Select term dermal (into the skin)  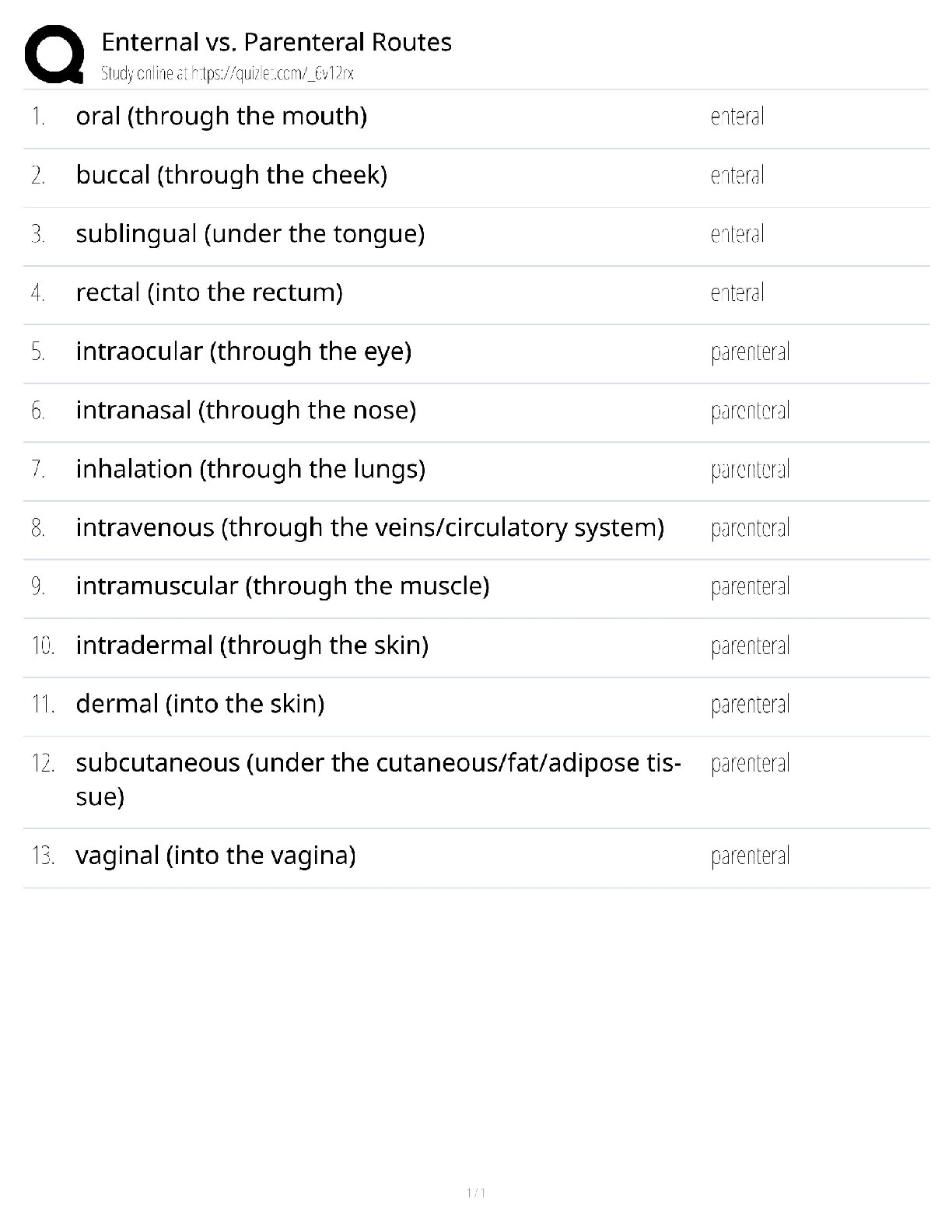click(x=200, y=704)
